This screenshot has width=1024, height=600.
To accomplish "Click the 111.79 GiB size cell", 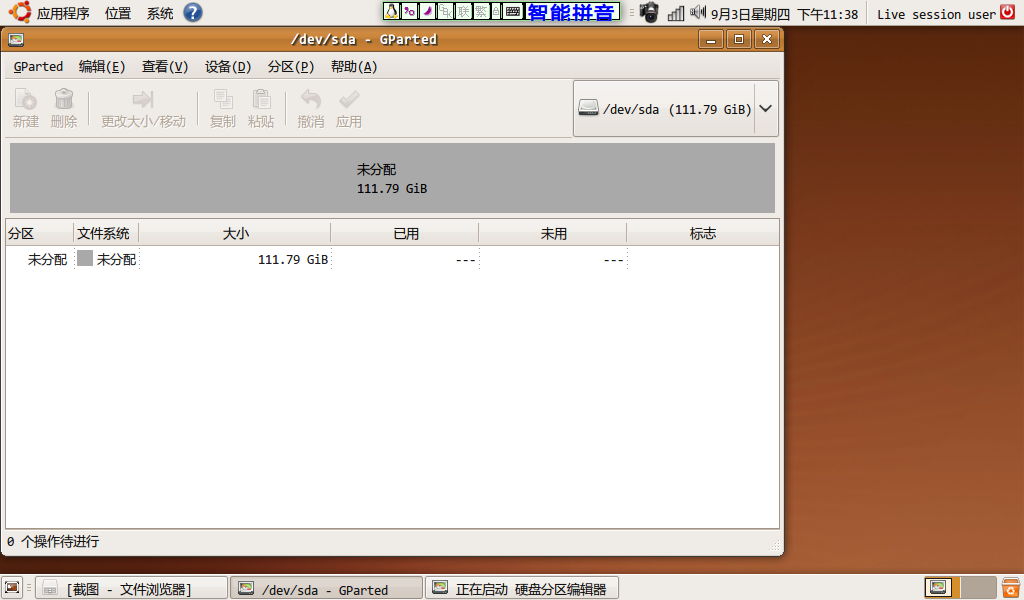I will pyautogui.click(x=293, y=259).
